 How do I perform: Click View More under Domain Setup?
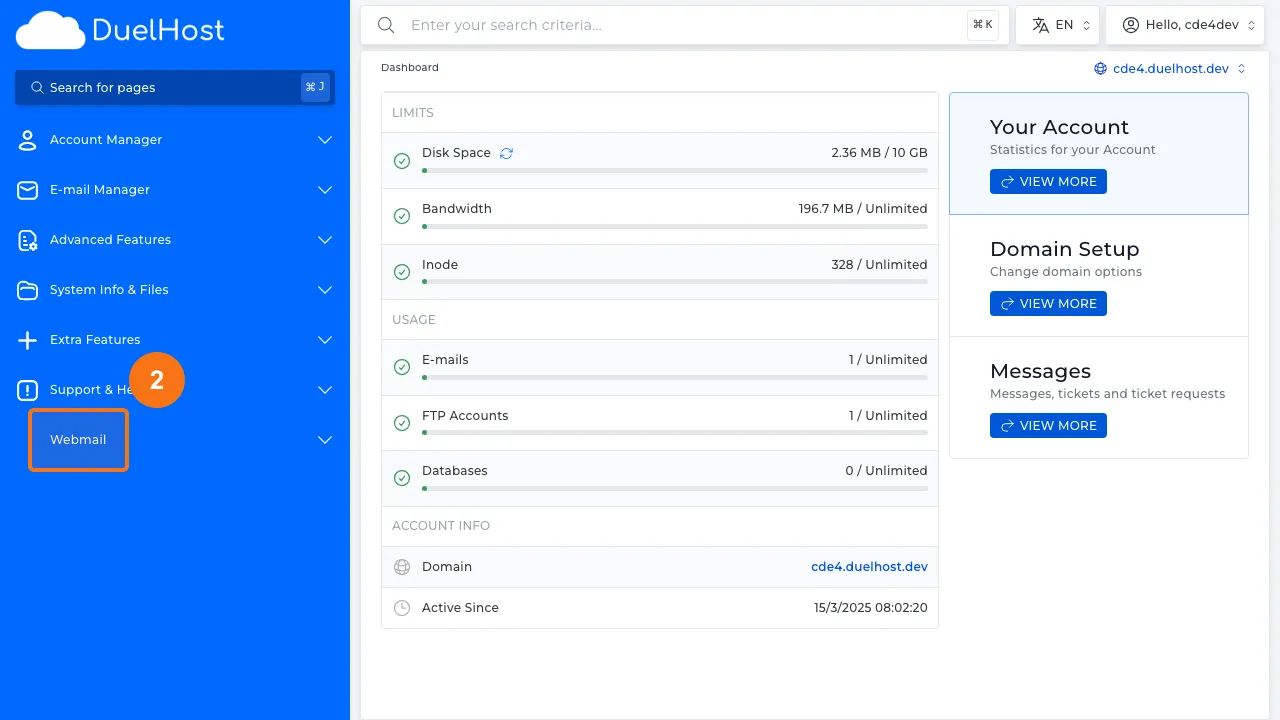[x=1048, y=304]
